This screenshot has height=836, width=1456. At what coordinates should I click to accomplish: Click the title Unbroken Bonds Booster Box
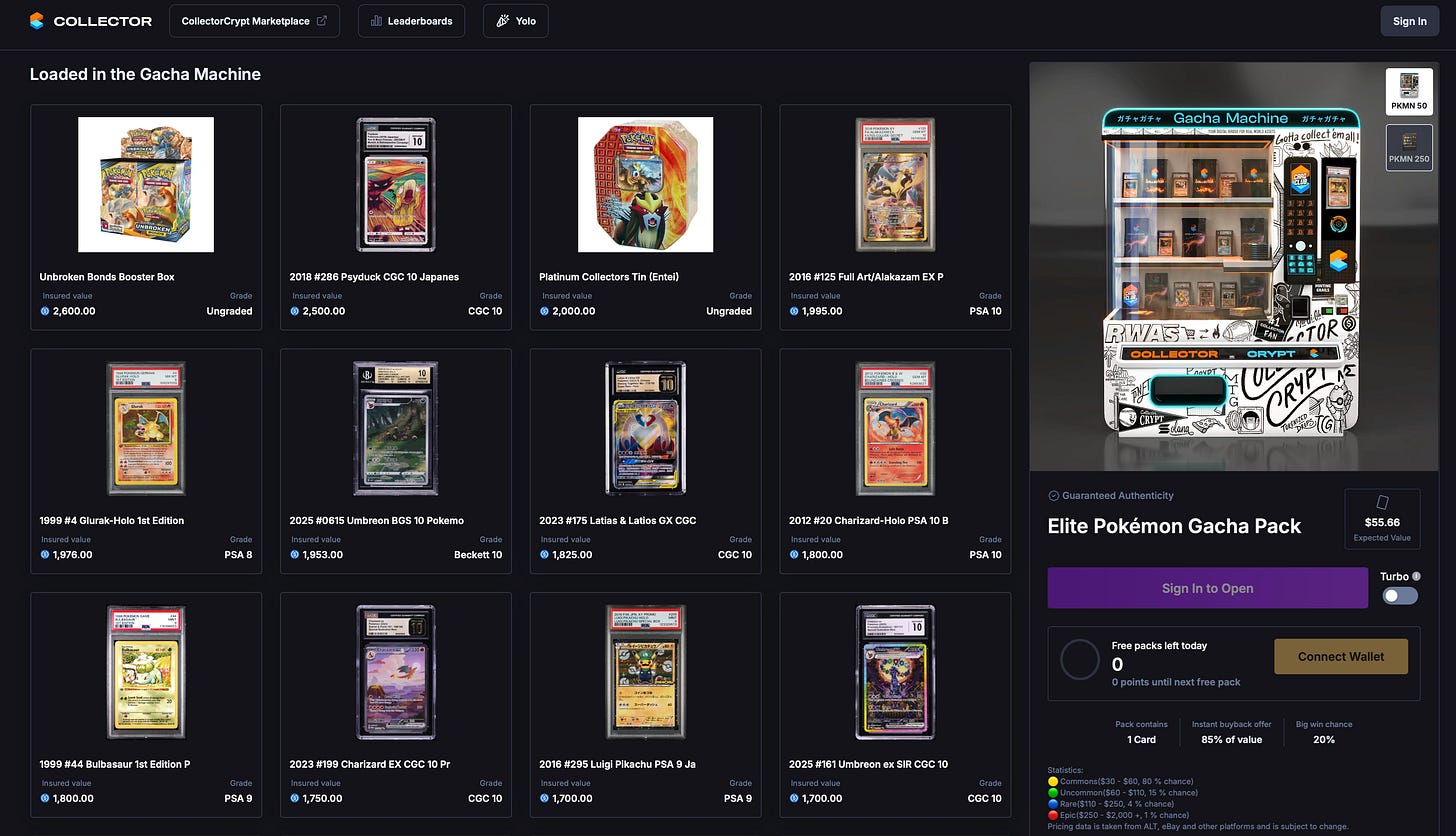tap(107, 277)
